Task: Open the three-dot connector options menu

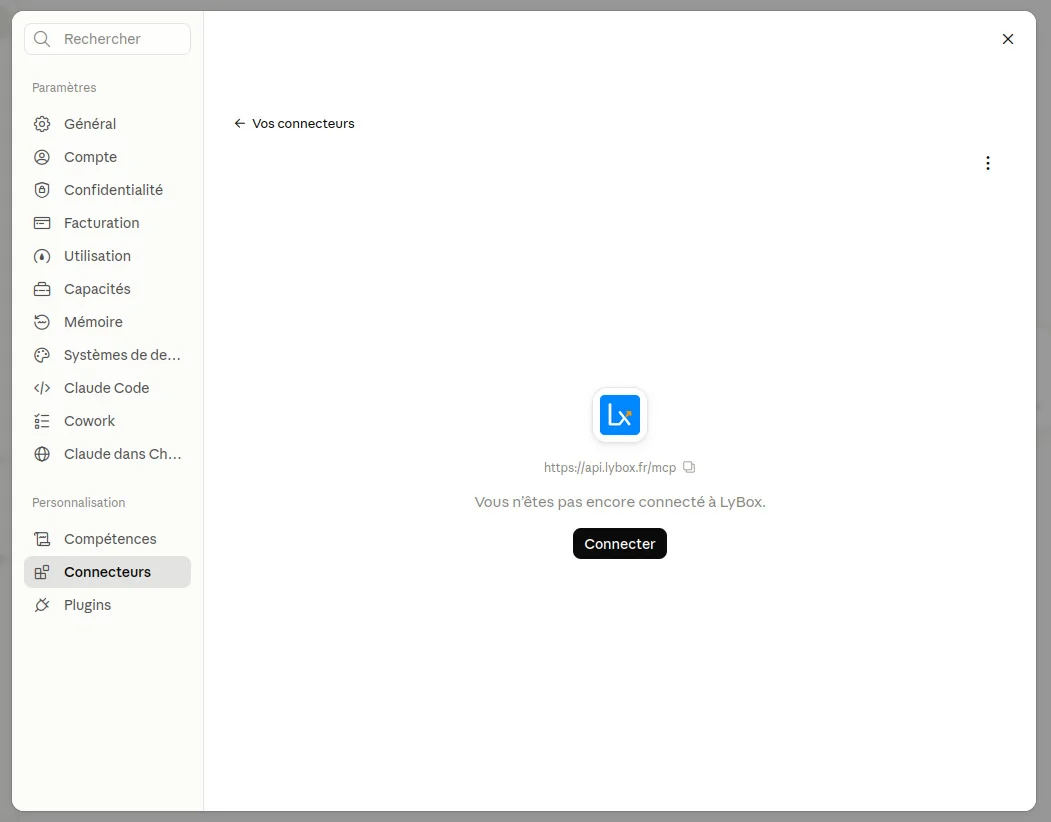Action: pos(987,163)
